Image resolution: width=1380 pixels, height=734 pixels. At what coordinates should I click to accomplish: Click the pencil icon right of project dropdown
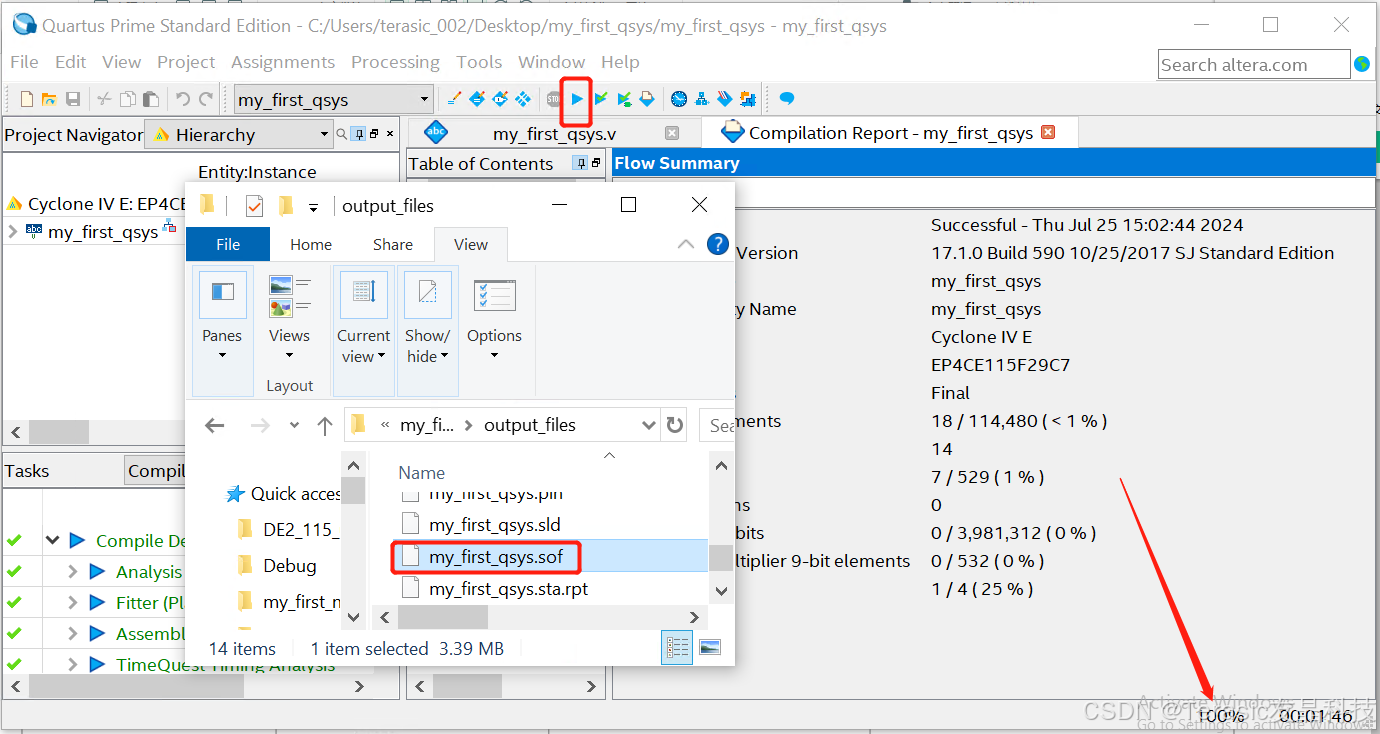click(454, 99)
